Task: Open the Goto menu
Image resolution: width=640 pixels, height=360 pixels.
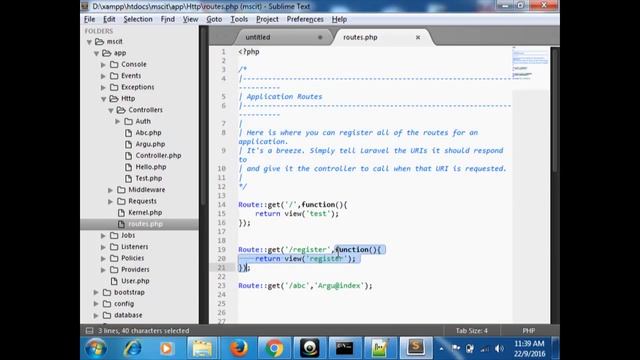Action: tap(214, 19)
